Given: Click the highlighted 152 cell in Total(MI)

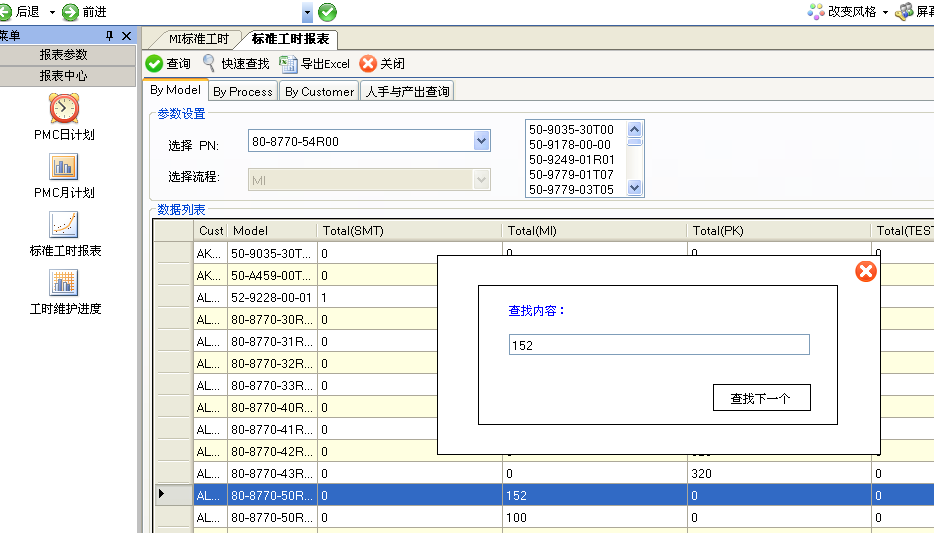Looking at the screenshot, I should [x=594, y=495].
